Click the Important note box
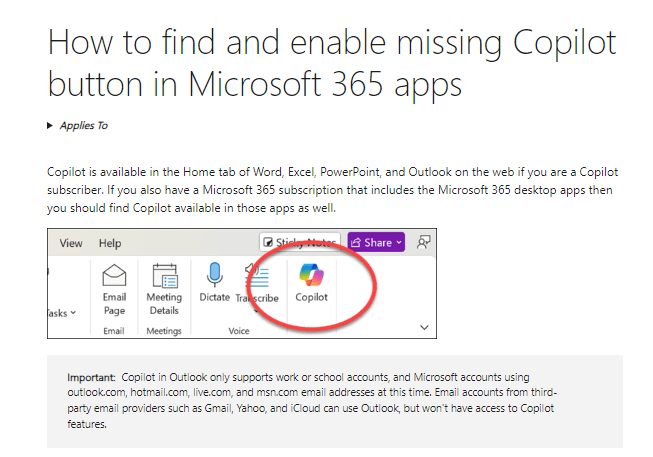Image resolution: width=653 pixels, height=457 pixels. 335,401
